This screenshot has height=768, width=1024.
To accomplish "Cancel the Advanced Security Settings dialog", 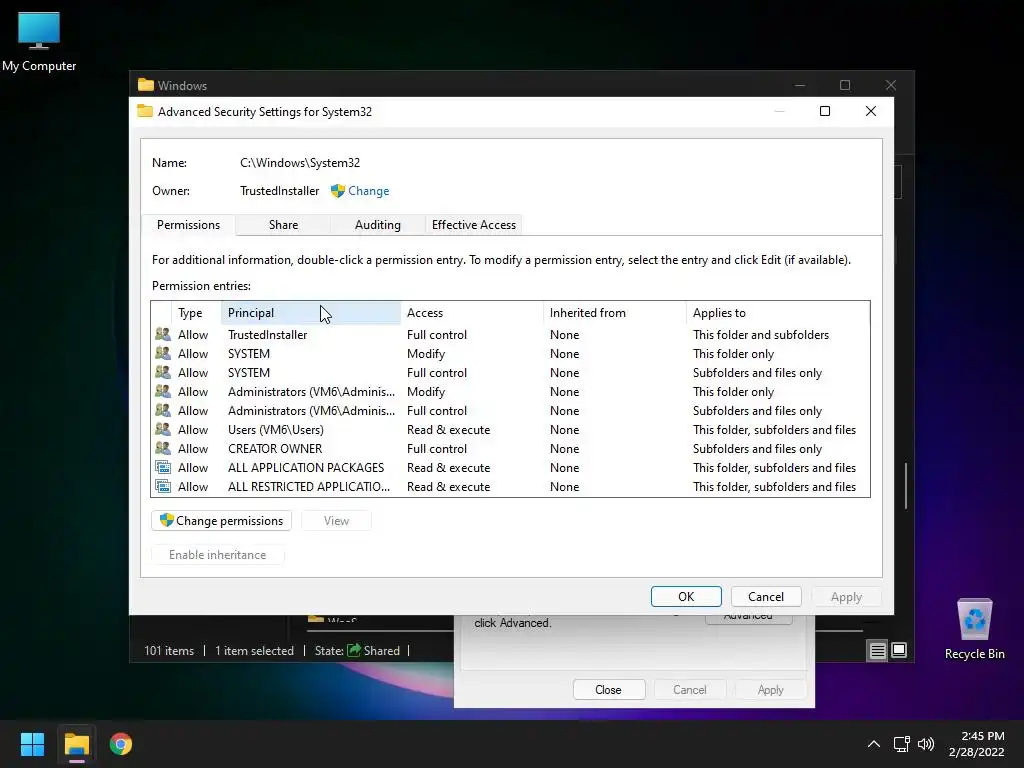I will click(x=765, y=596).
